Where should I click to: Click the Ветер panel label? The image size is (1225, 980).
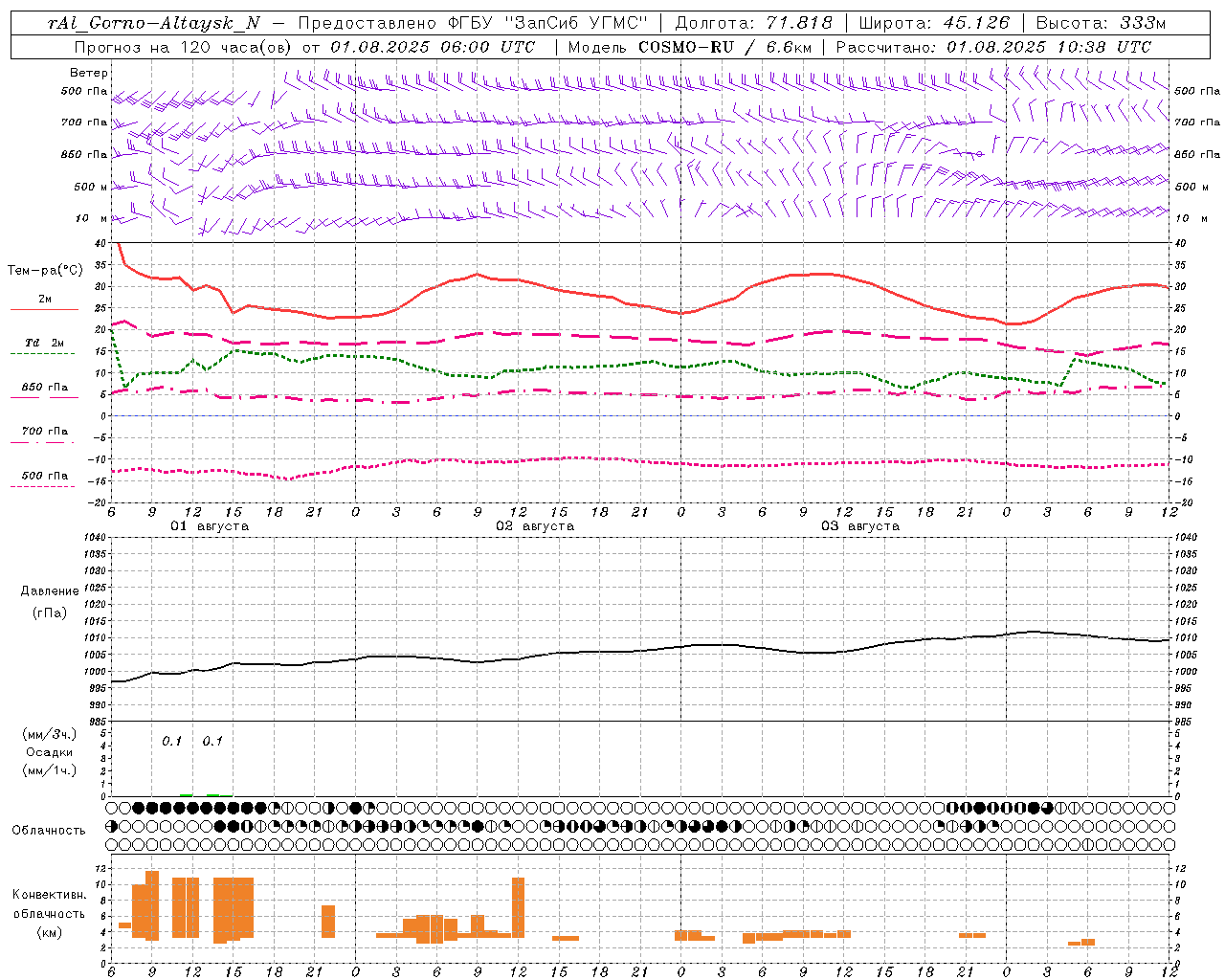88,73
